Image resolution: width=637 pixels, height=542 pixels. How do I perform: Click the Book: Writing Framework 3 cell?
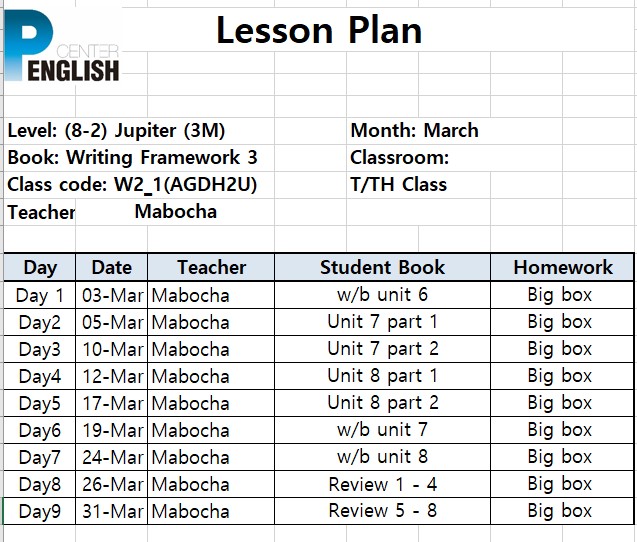coord(132,158)
